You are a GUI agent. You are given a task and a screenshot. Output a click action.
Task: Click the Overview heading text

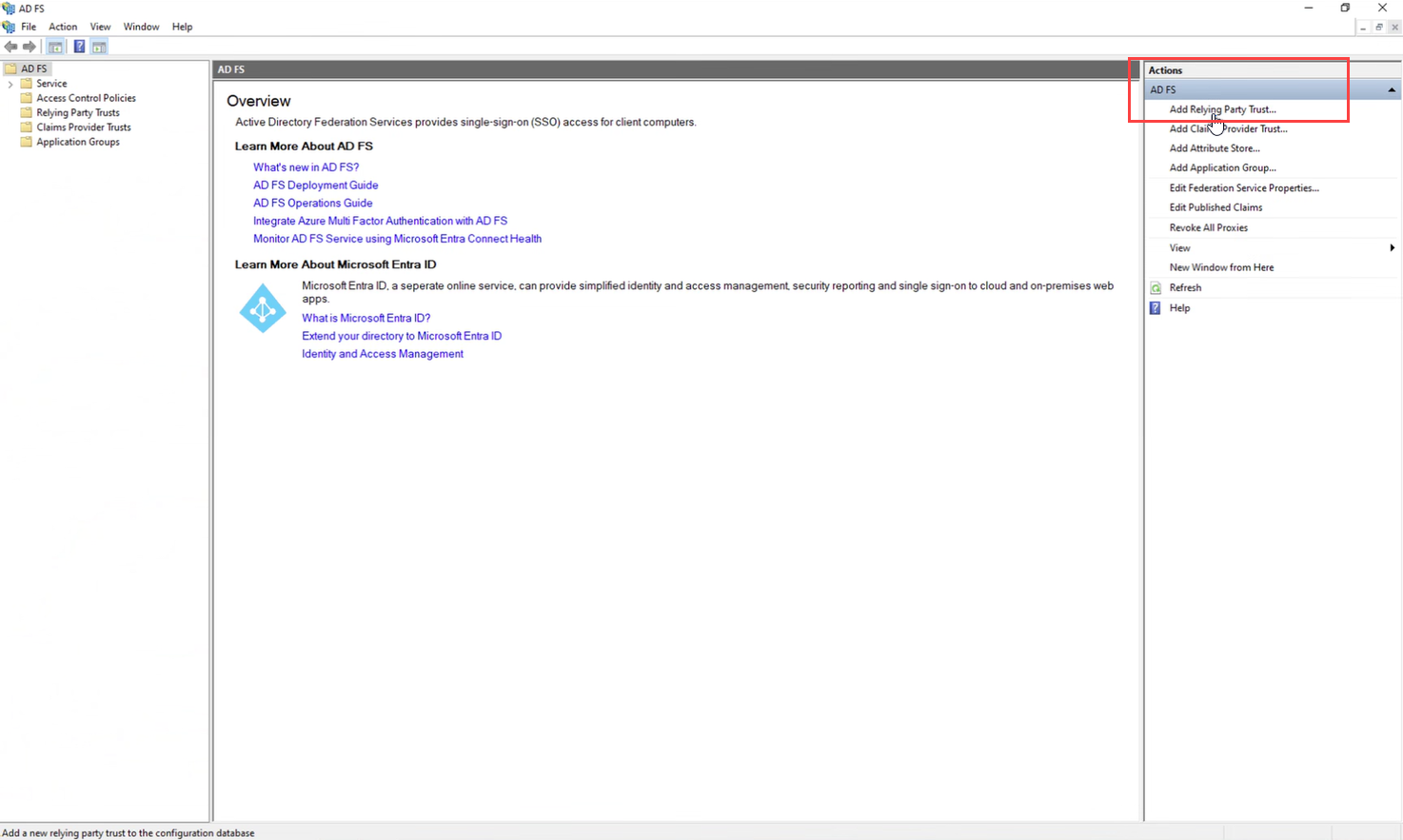pyautogui.click(x=258, y=101)
